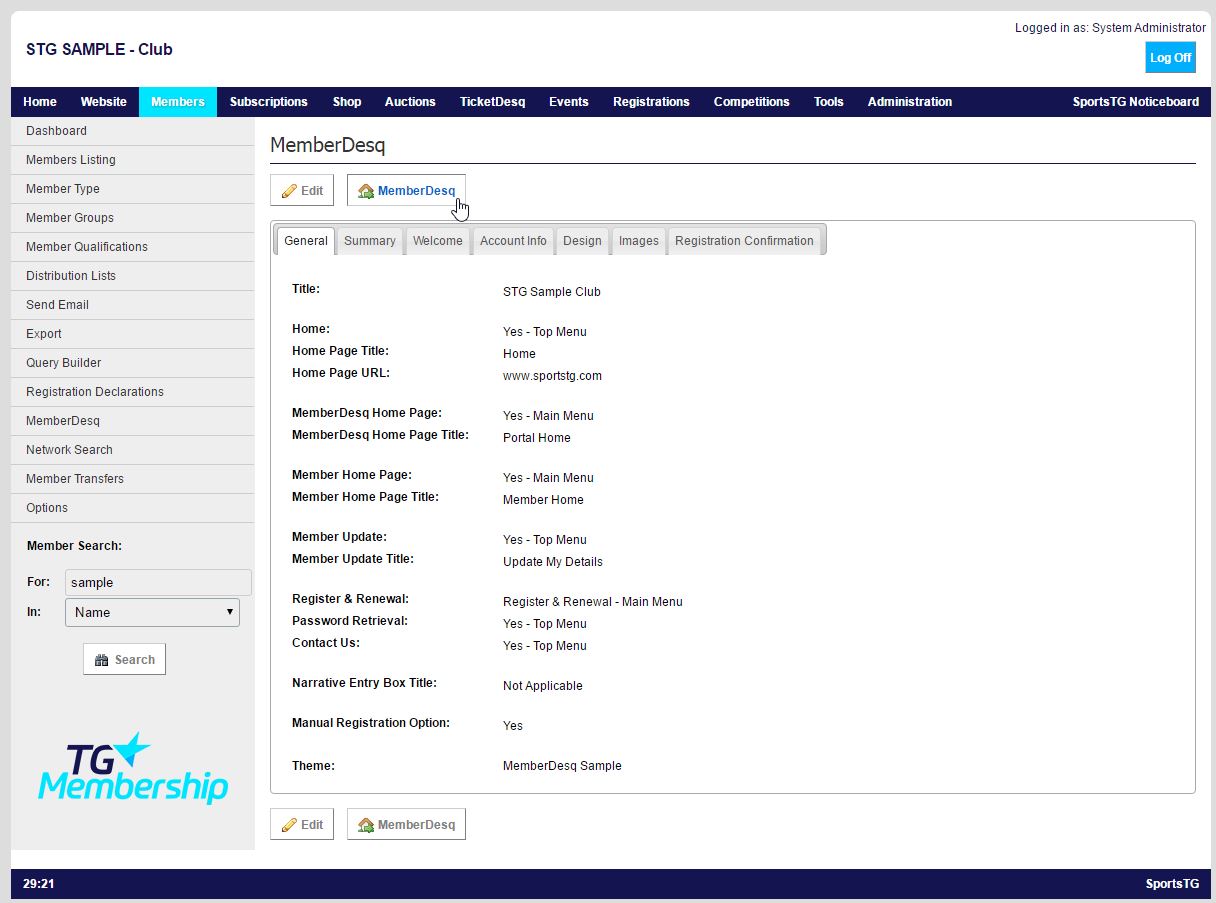Click the Member Search 'For' input field
The height and width of the screenshot is (903, 1216).
[158, 583]
